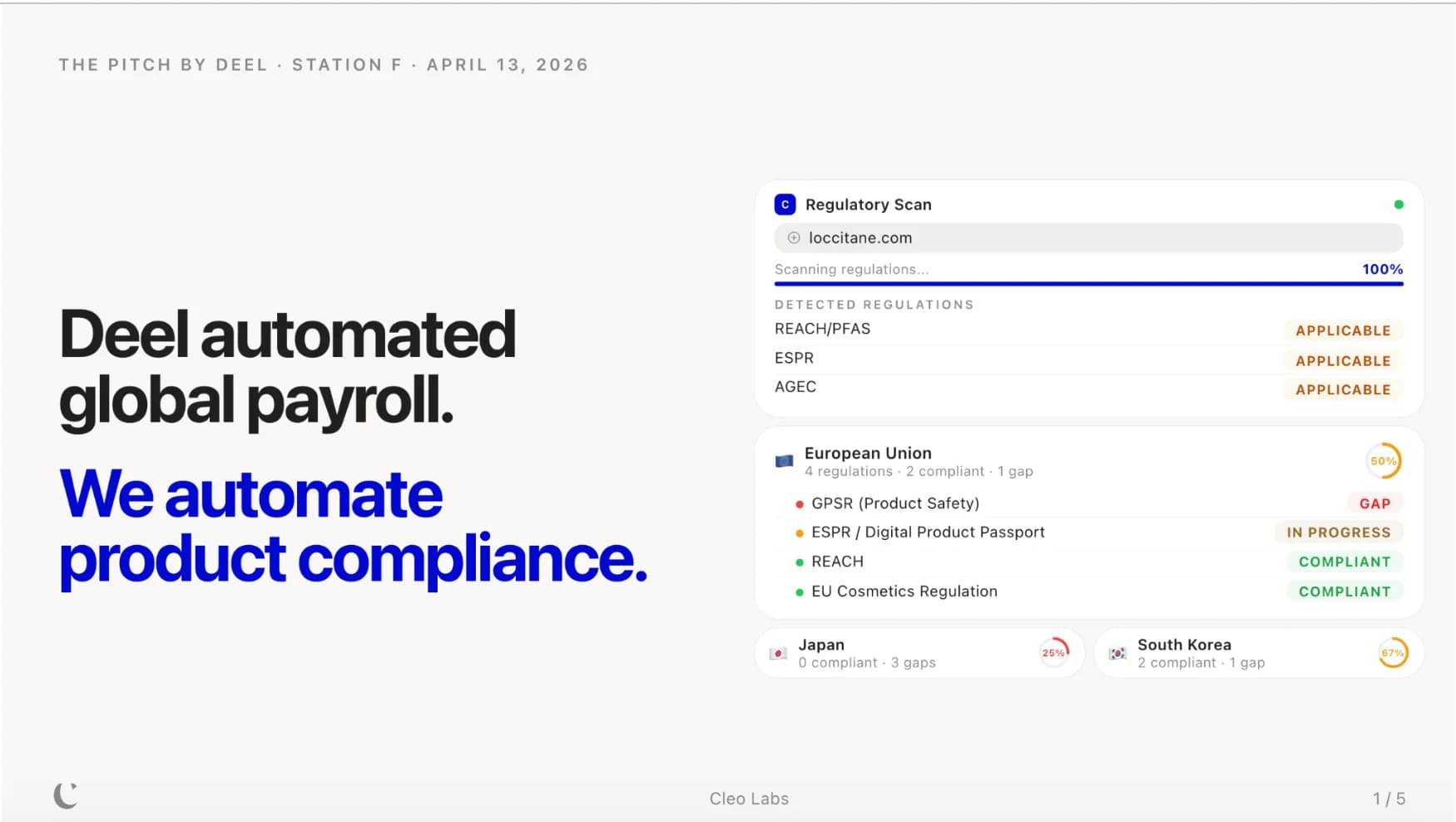
Task: Click the plus icon in the scan field
Action: 795,238
